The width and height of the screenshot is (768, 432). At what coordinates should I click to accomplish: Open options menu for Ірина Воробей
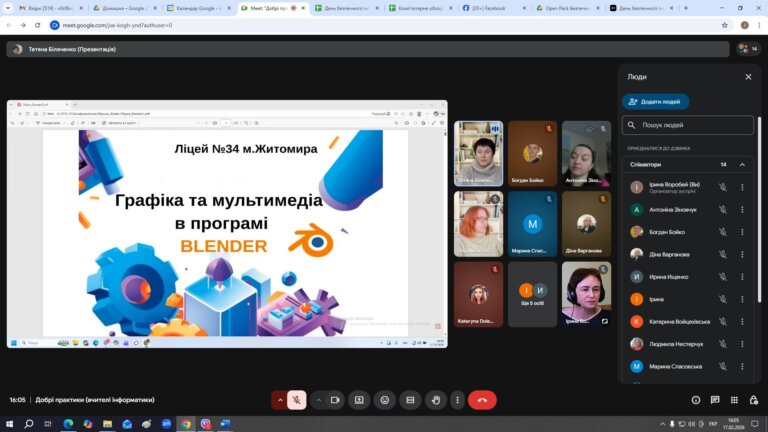pyautogui.click(x=742, y=187)
